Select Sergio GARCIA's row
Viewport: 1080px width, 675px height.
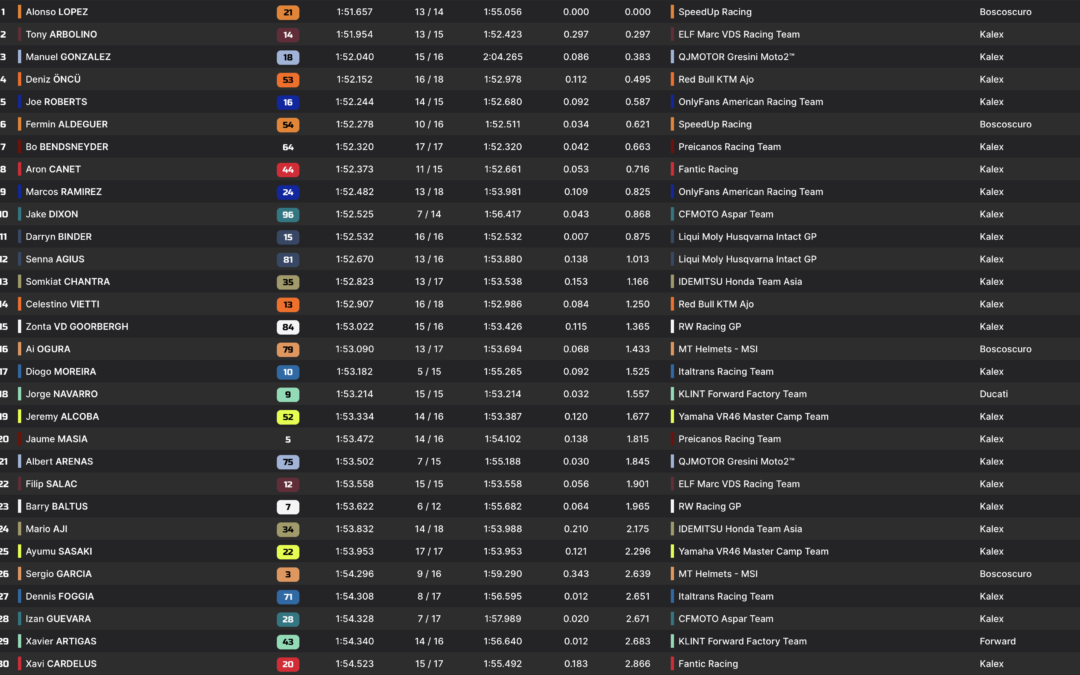[x=540, y=574]
